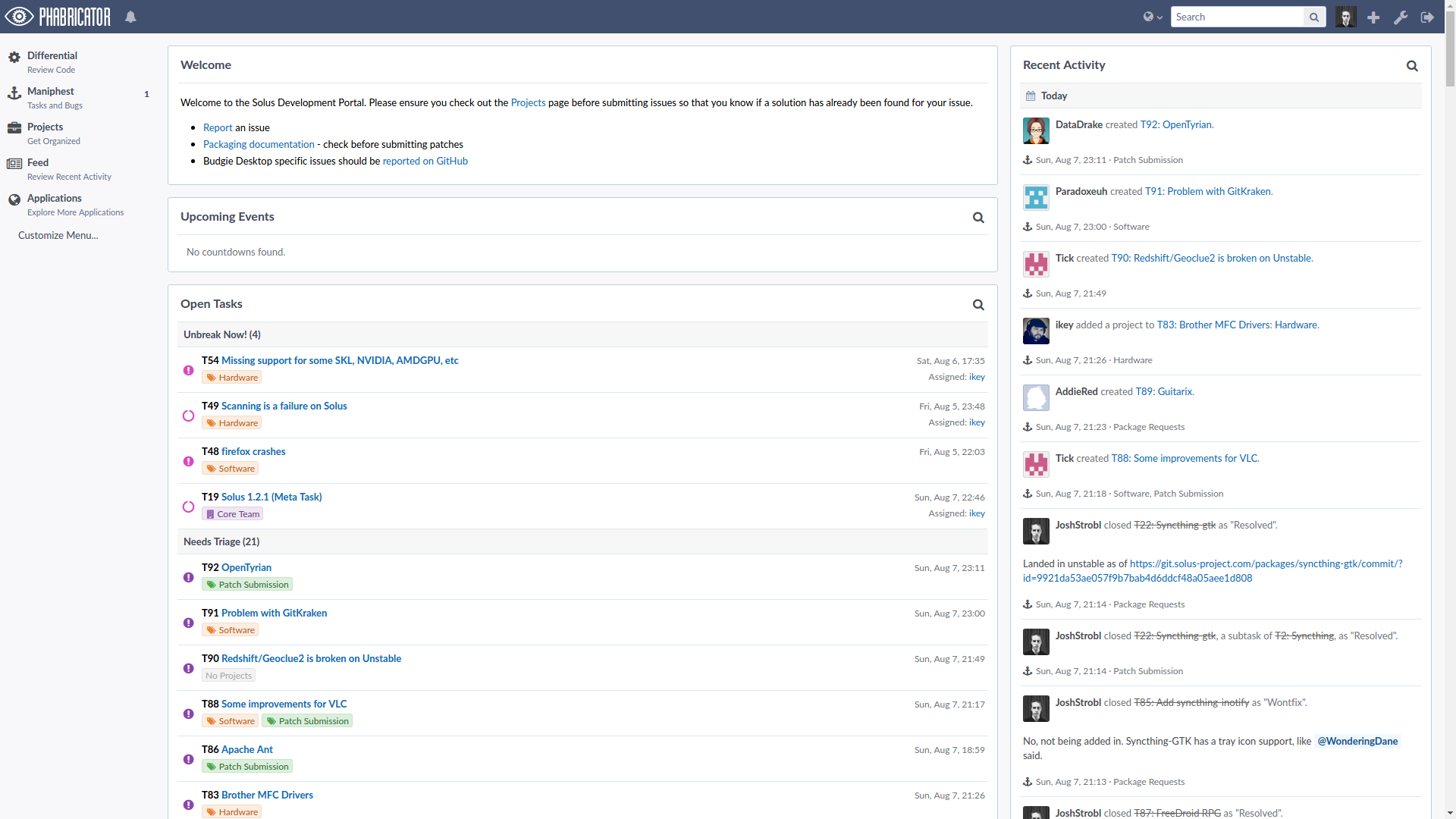Type in the Search input field

[1236, 17]
